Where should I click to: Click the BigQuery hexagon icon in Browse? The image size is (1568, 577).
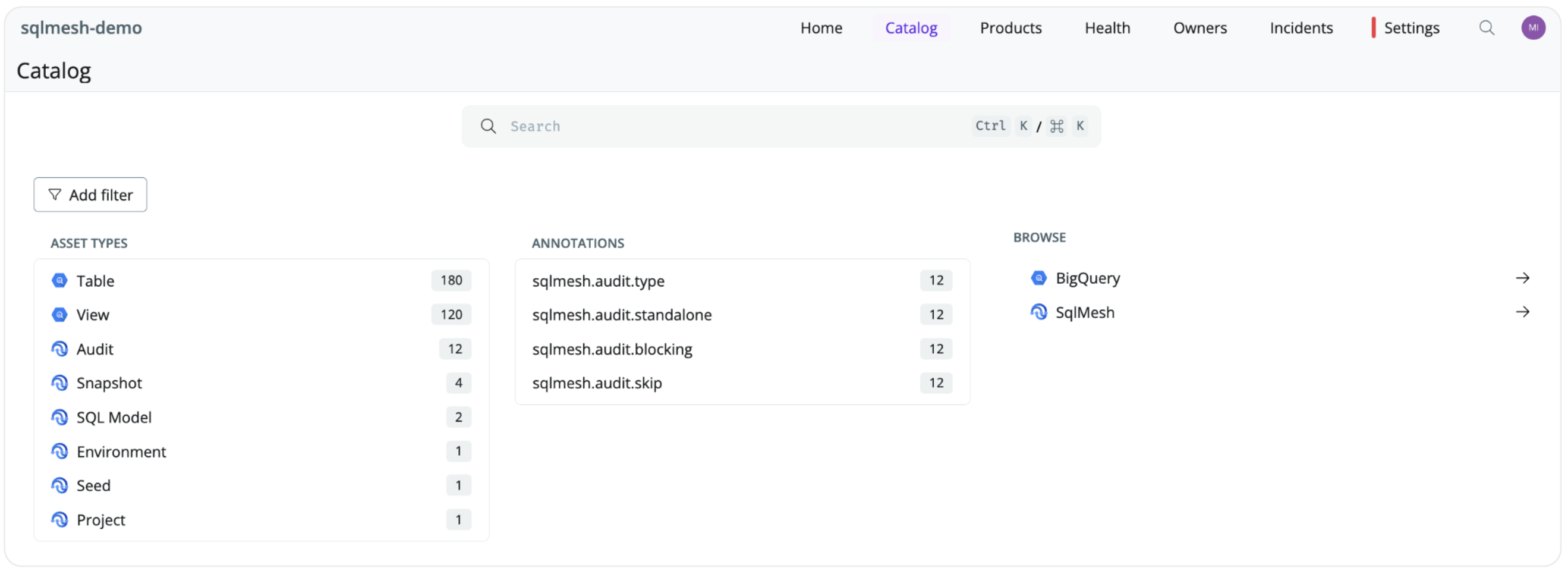1038,278
